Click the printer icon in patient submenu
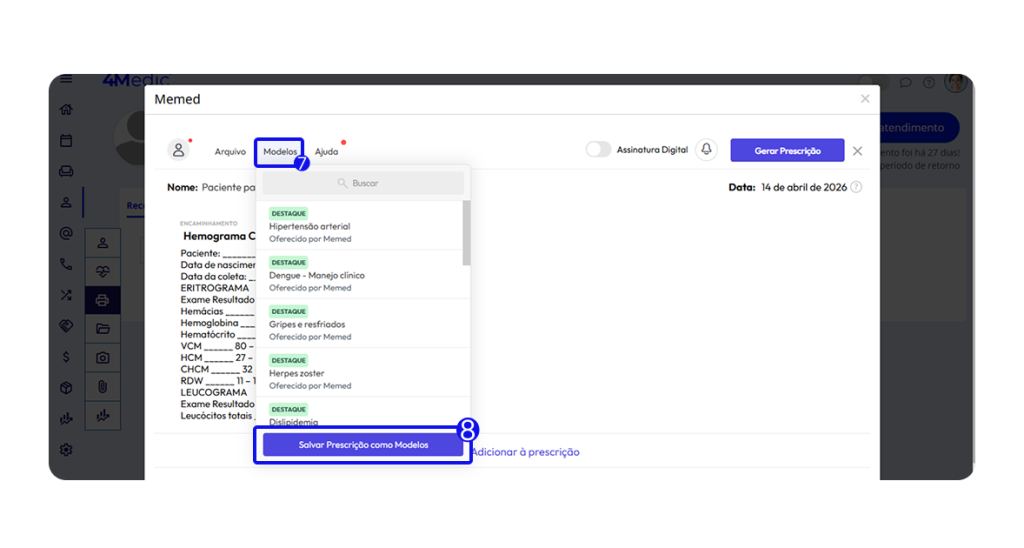Image resolution: width=1024 pixels, height=548 pixels. point(102,299)
